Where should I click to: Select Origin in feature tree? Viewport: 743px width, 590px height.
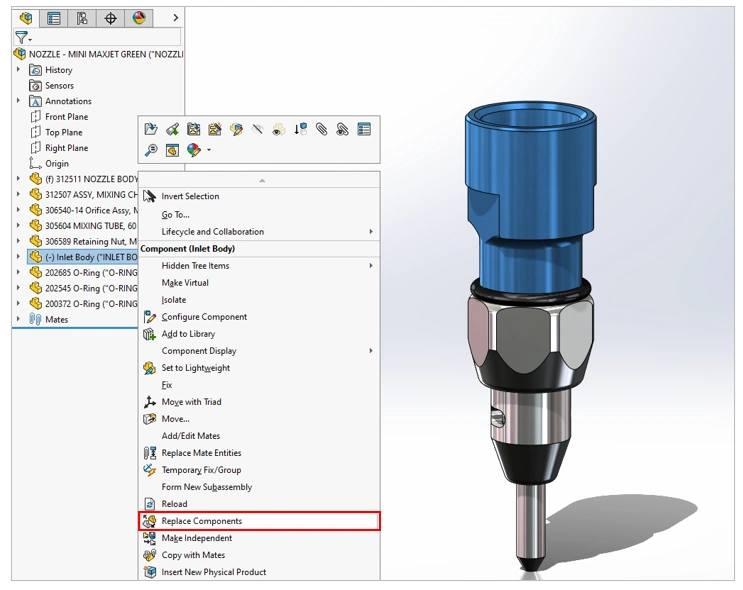[x=49, y=163]
